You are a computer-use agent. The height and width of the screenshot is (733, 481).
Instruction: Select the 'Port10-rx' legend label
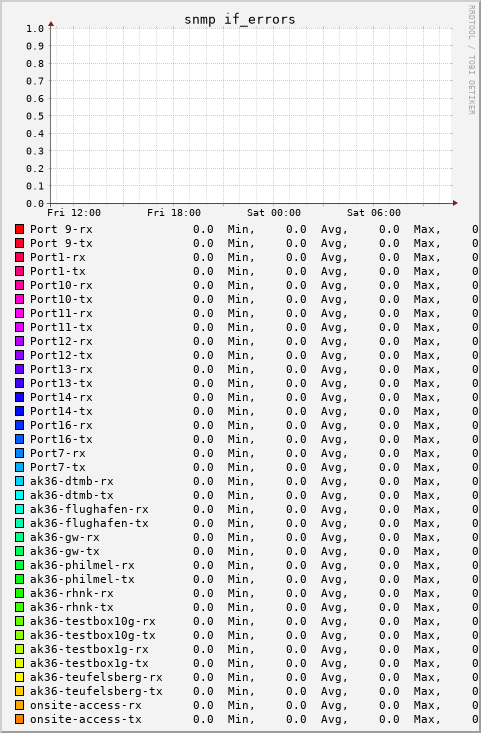(61, 285)
